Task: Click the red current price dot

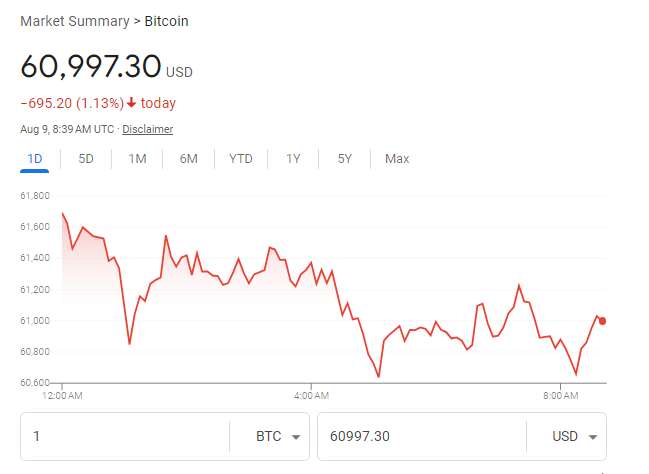Action: point(602,321)
